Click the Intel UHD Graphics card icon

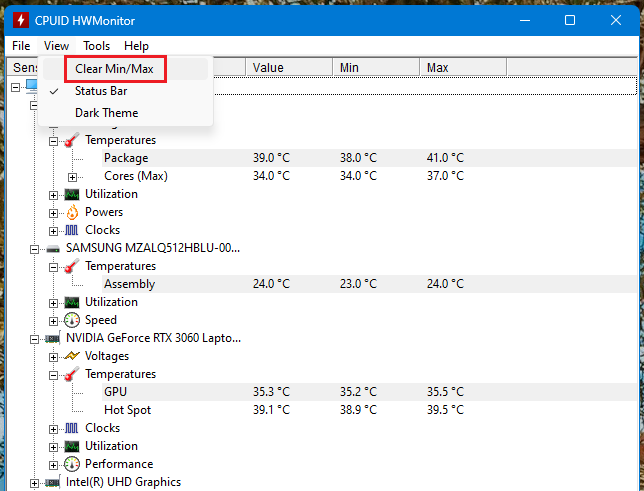tap(53, 482)
